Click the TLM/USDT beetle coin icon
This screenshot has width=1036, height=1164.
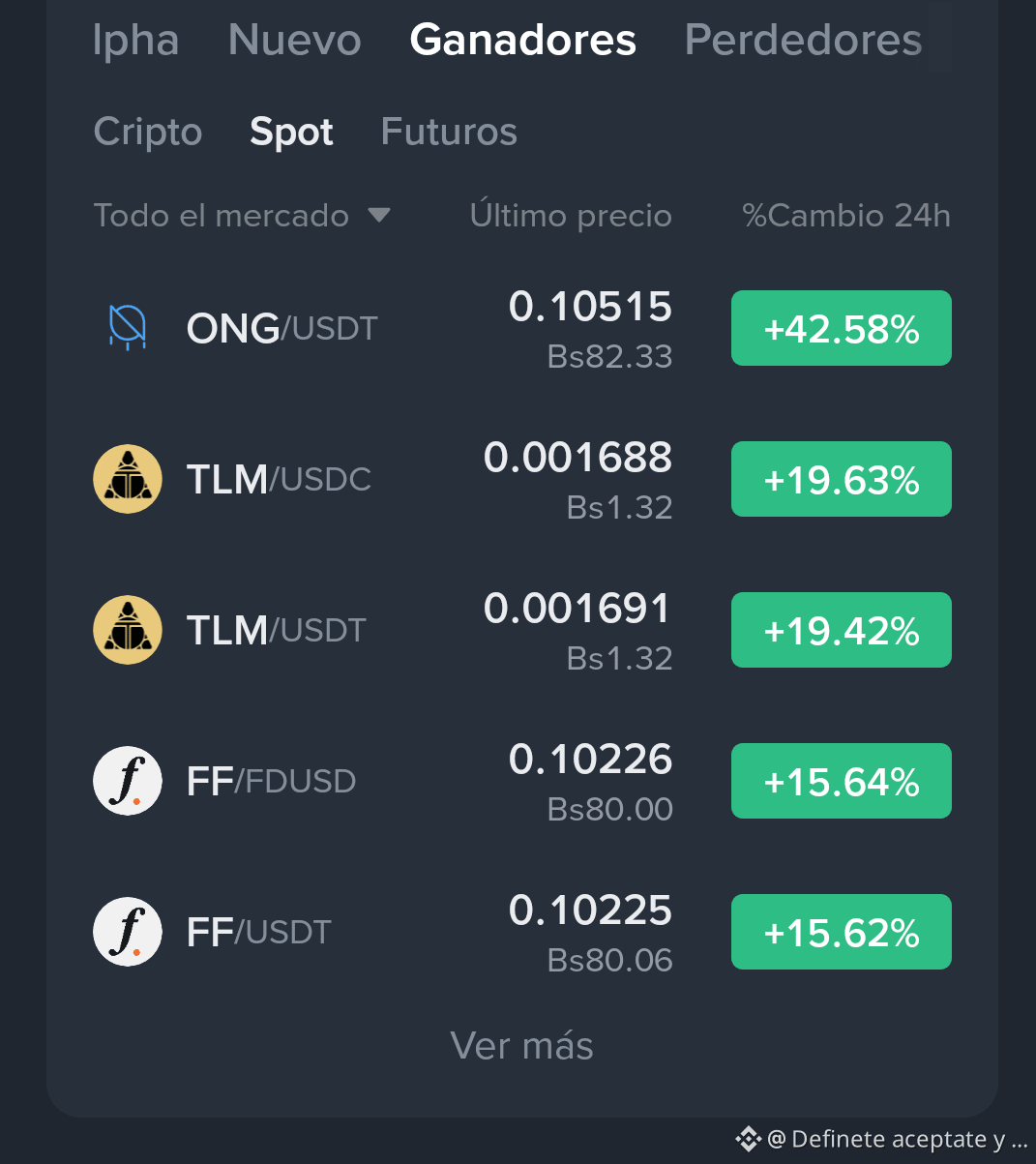(x=127, y=630)
